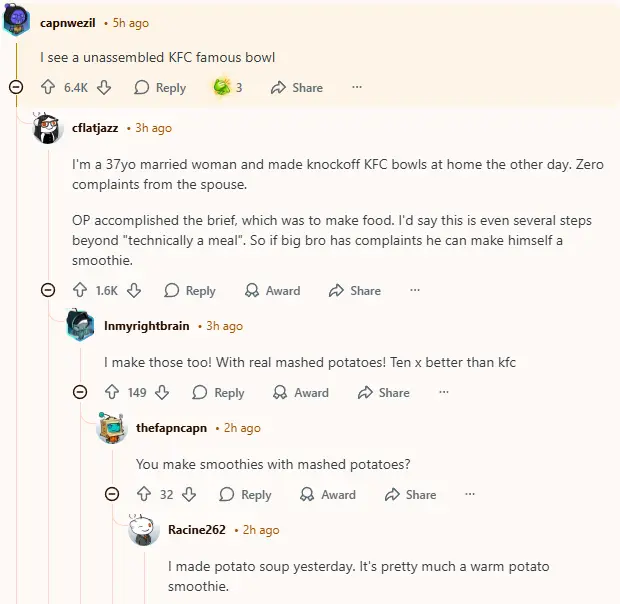Open more options menu on cflatjazz's comment
Viewport: 620px width, 604px height.
click(x=415, y=291)
